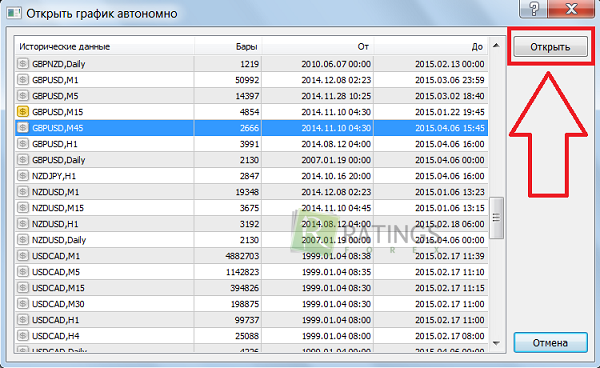Select the GBPNZD,Daily entry
Screen dimensions: 600x368
coord(251,64)
